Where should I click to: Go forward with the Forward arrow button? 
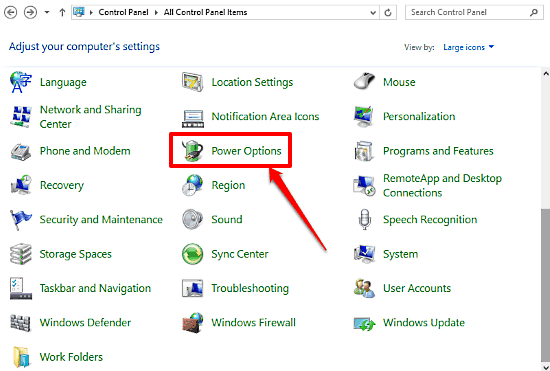pyautogui.click(x=30, y=13)
